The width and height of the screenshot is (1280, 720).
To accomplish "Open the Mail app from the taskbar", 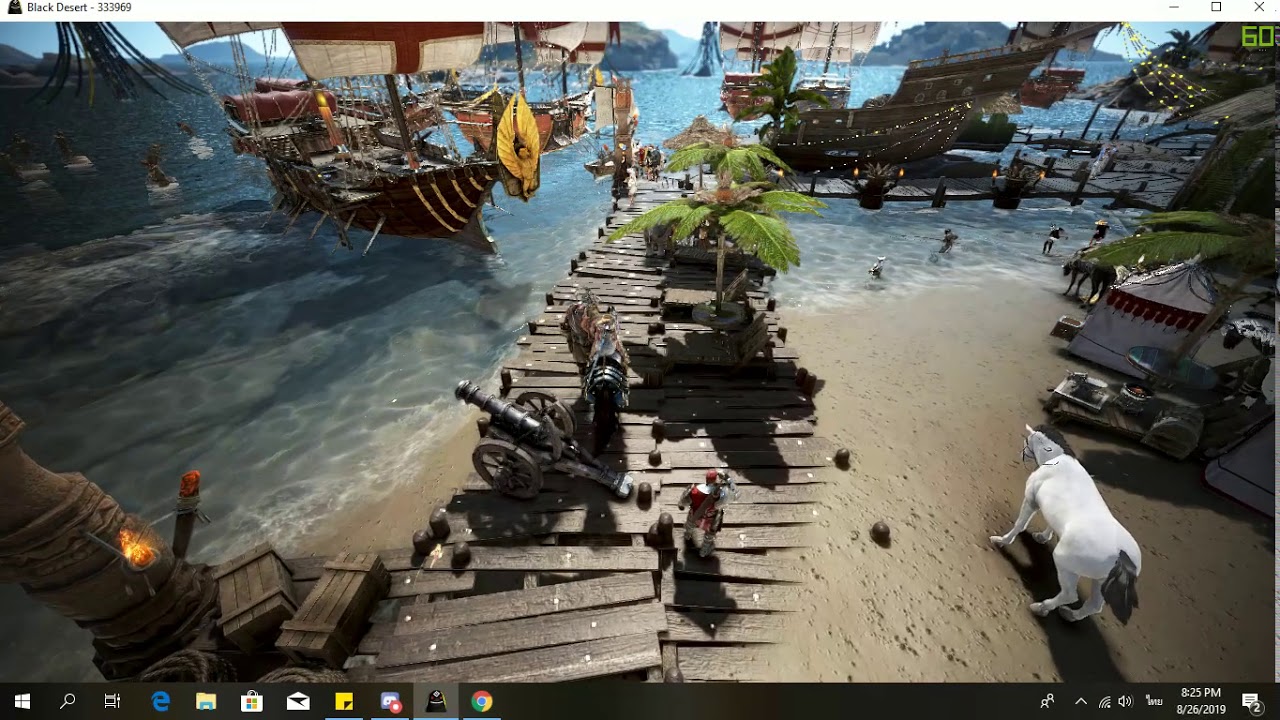I will click(298, 701).
